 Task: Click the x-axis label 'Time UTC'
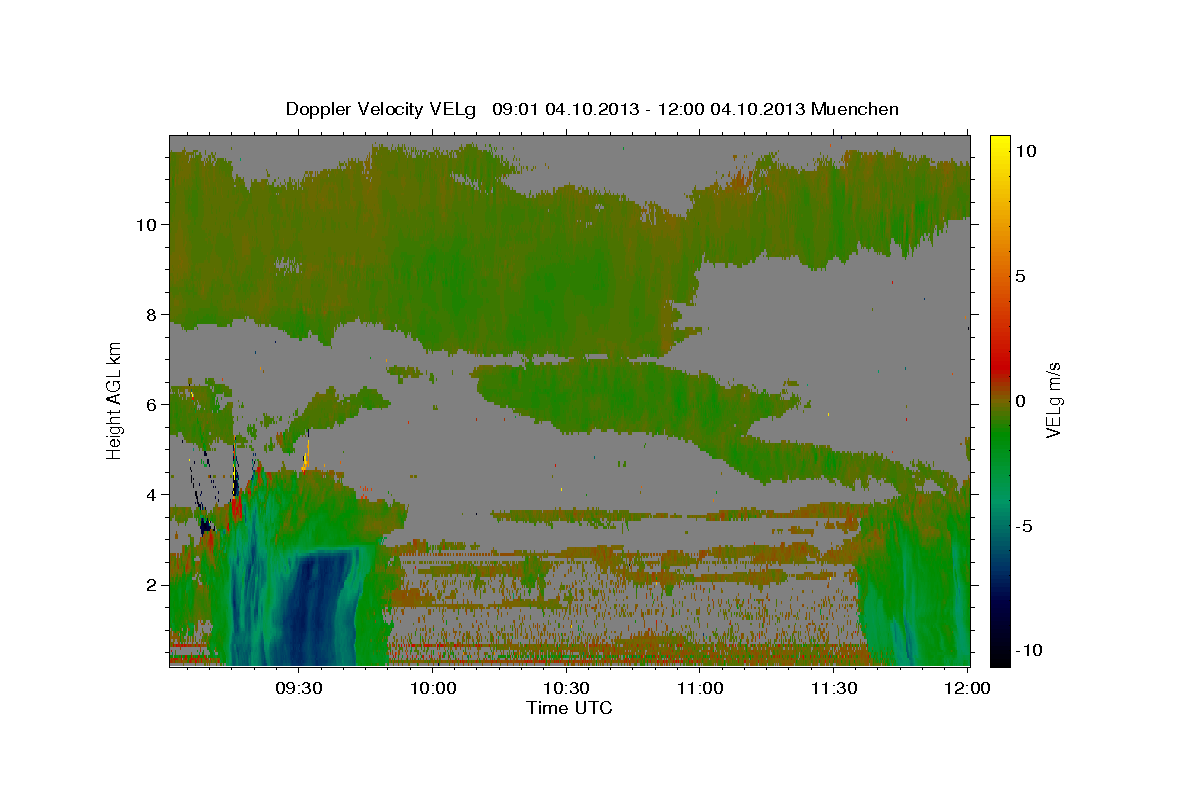[x=569, y=708]
